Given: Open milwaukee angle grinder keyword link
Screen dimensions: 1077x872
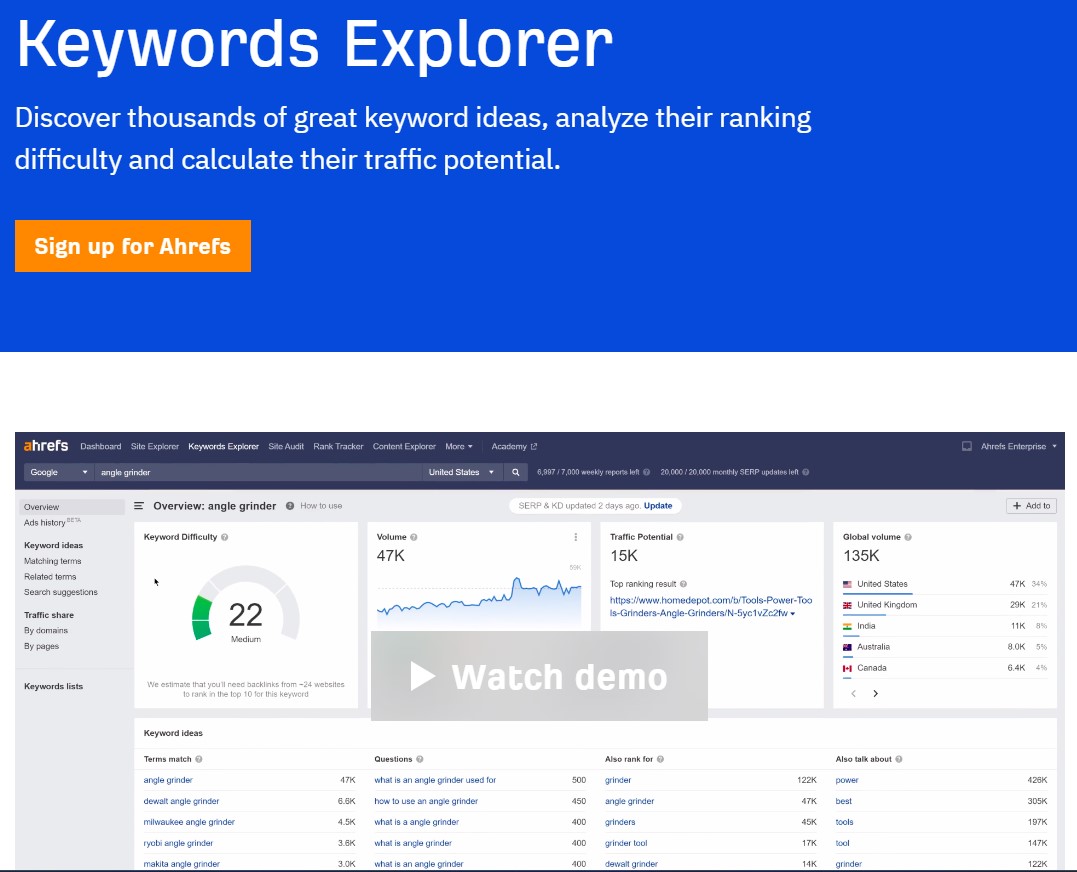Looking at the screenshot, I should click(x=189, y=822).
